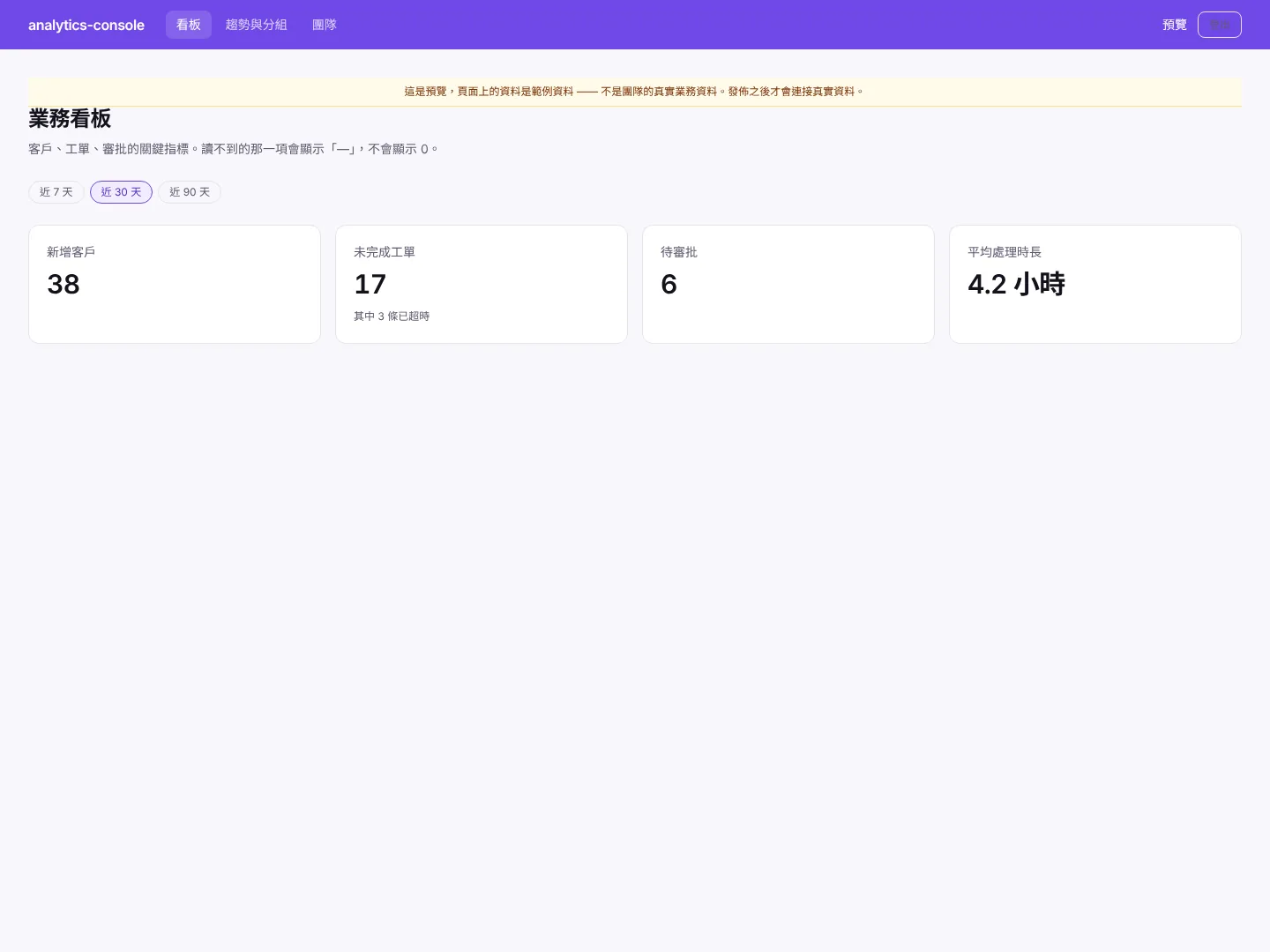The width and height of the screenshot is (1270, 952).
Task: Select the 近 30 天 time range
Action: point(122,192)
